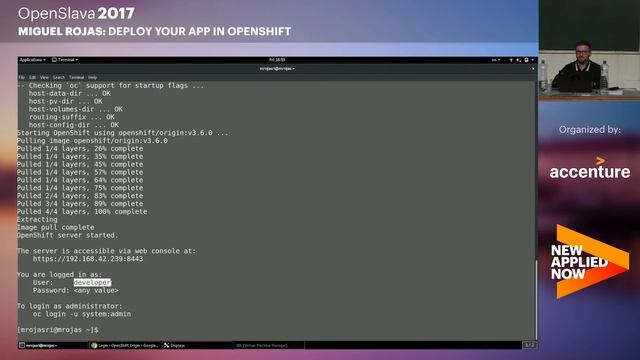Click the Displays settings icon in the taskbar
This screenshot has width=640, height=360.
click(x=167, y=345)
